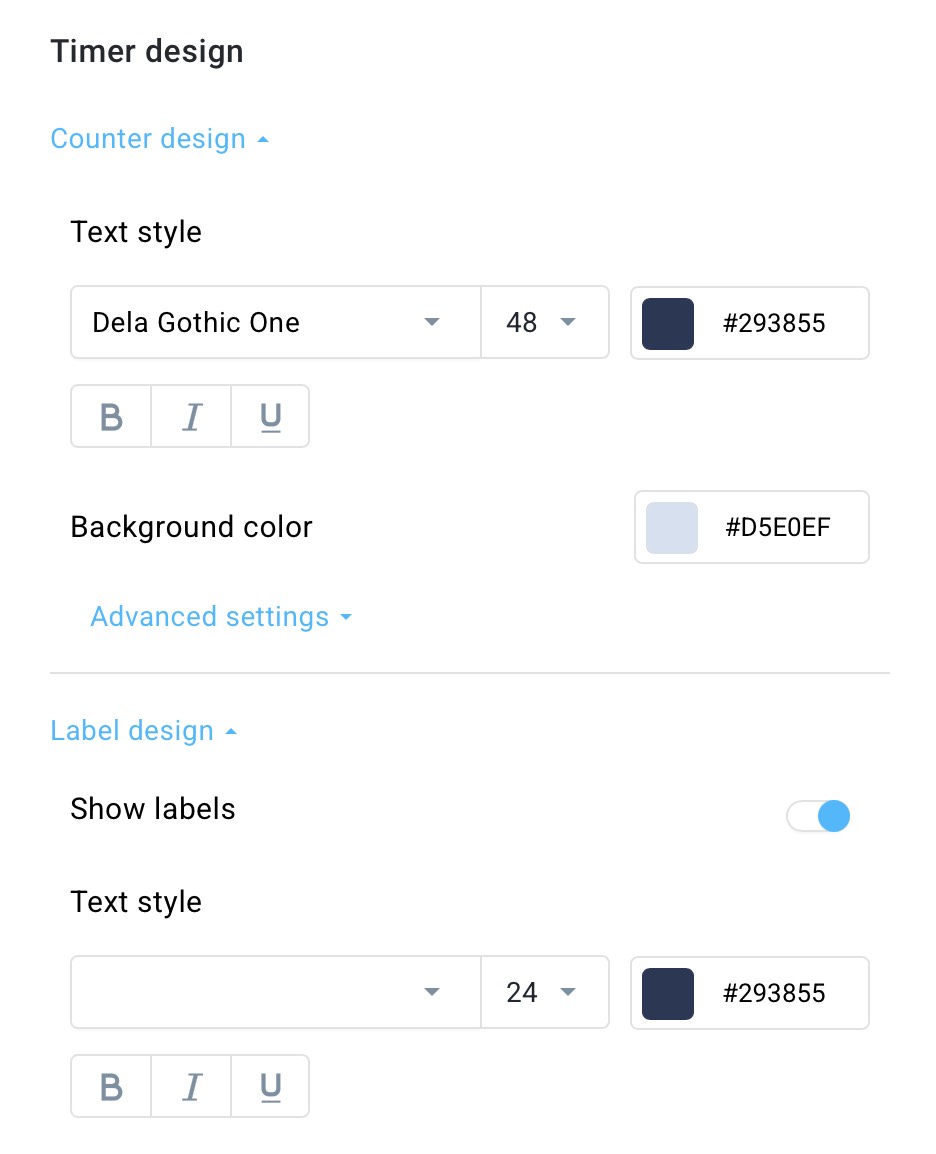This screenshot has height=1154, width=936.
Task: Open the counter background color picker
Action: pos(671,527)
